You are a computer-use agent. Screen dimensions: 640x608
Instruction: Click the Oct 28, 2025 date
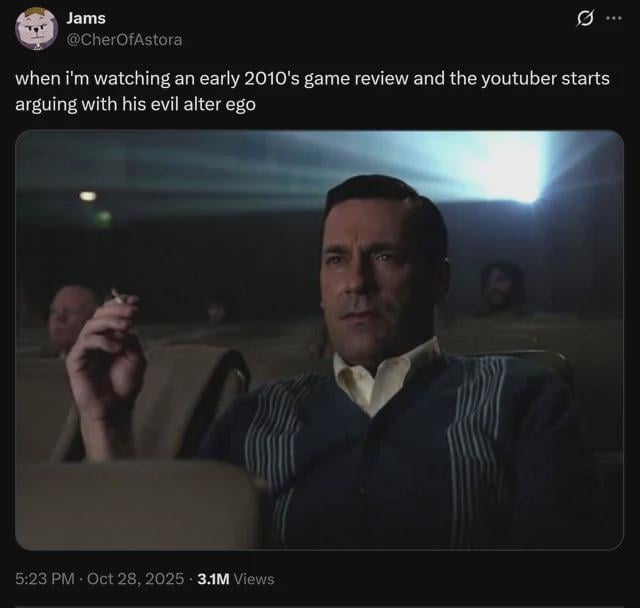(x=137, y=578)
